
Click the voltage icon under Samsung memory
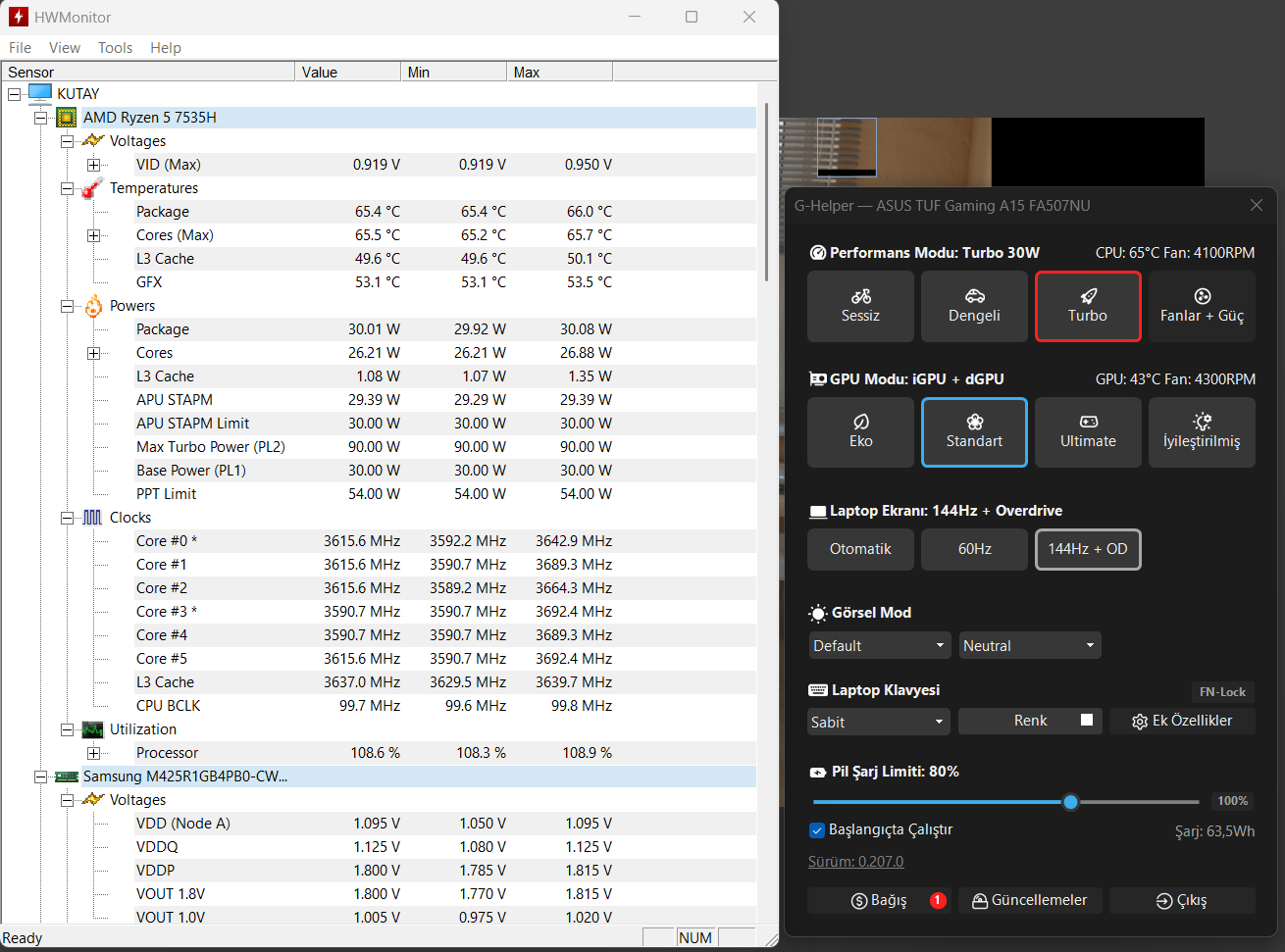pyautogui.click(x=93, y=799)
